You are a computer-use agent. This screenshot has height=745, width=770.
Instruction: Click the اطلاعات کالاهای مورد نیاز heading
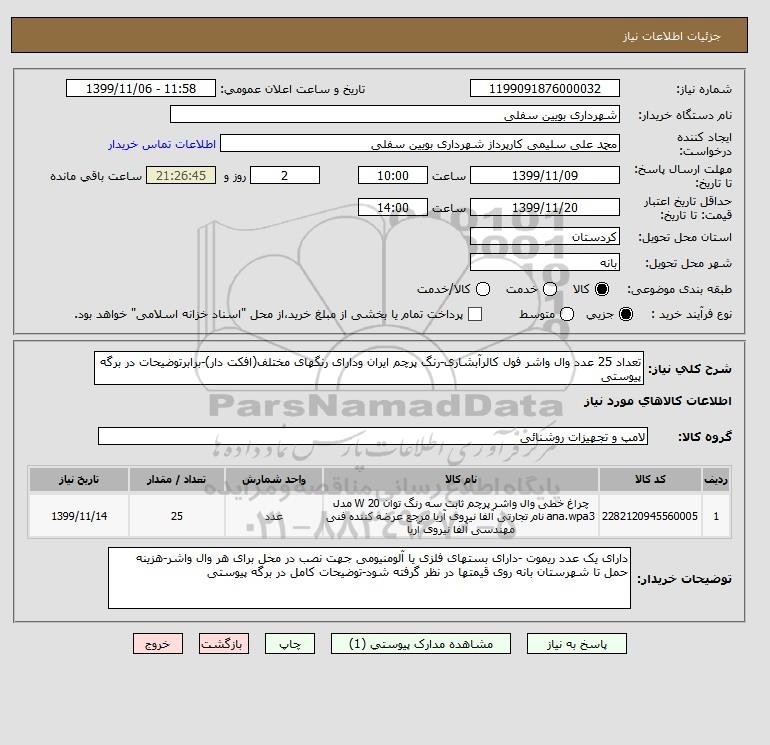658,401
